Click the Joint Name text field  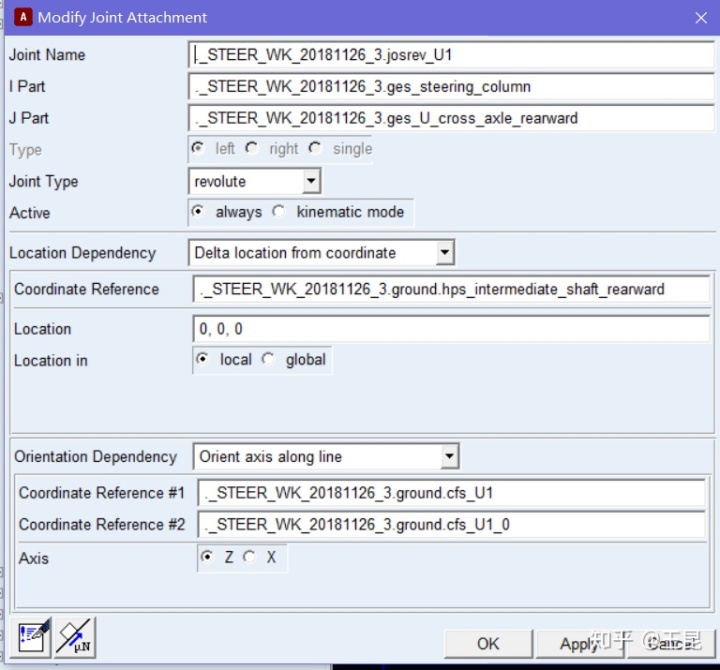(x=450, y=55)
